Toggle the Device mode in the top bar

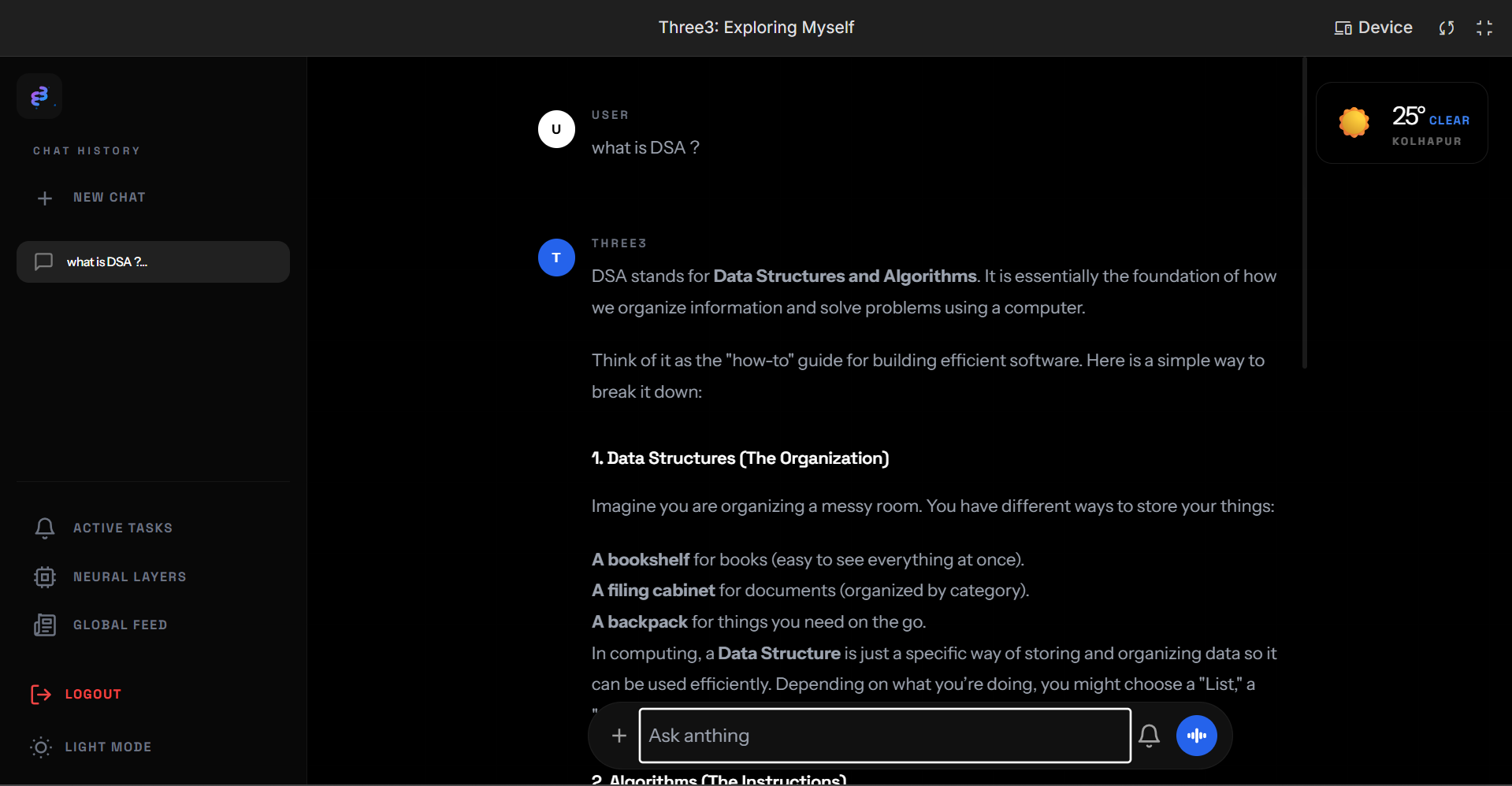1373,28
